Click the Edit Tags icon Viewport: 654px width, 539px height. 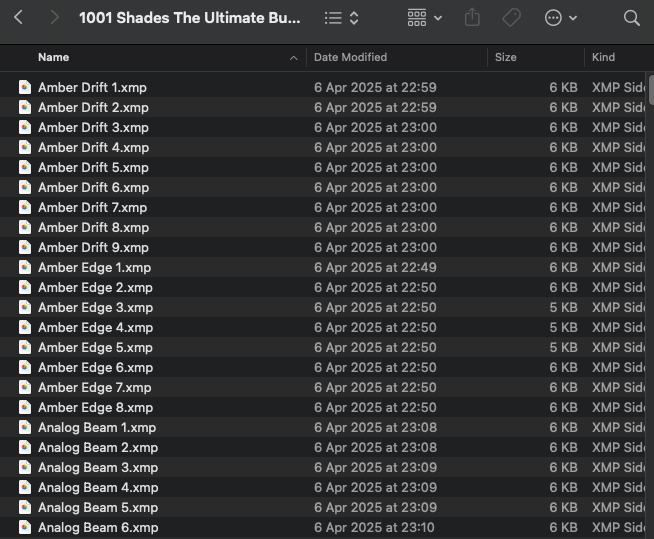511,18
